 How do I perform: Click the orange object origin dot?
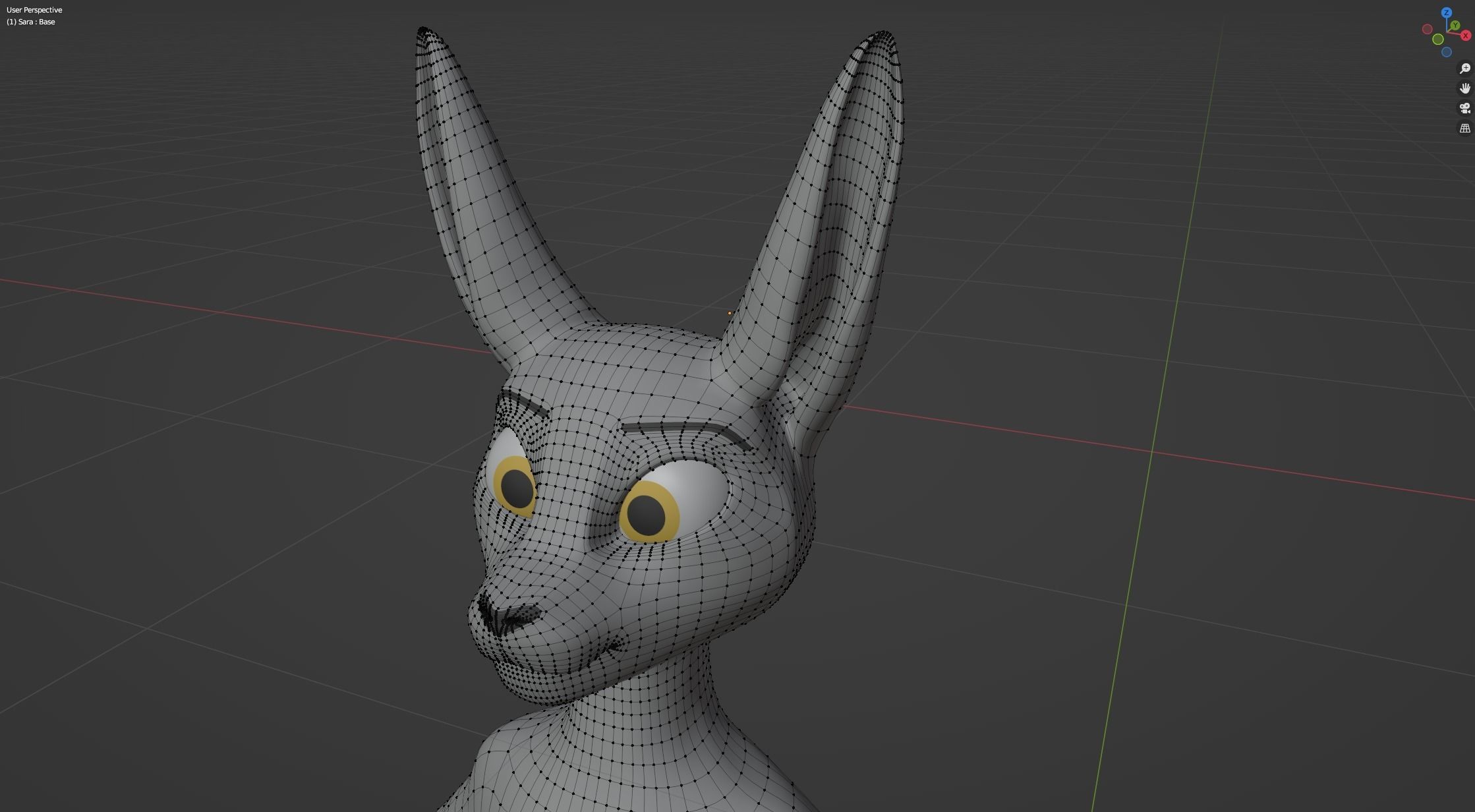pos(730,313)
